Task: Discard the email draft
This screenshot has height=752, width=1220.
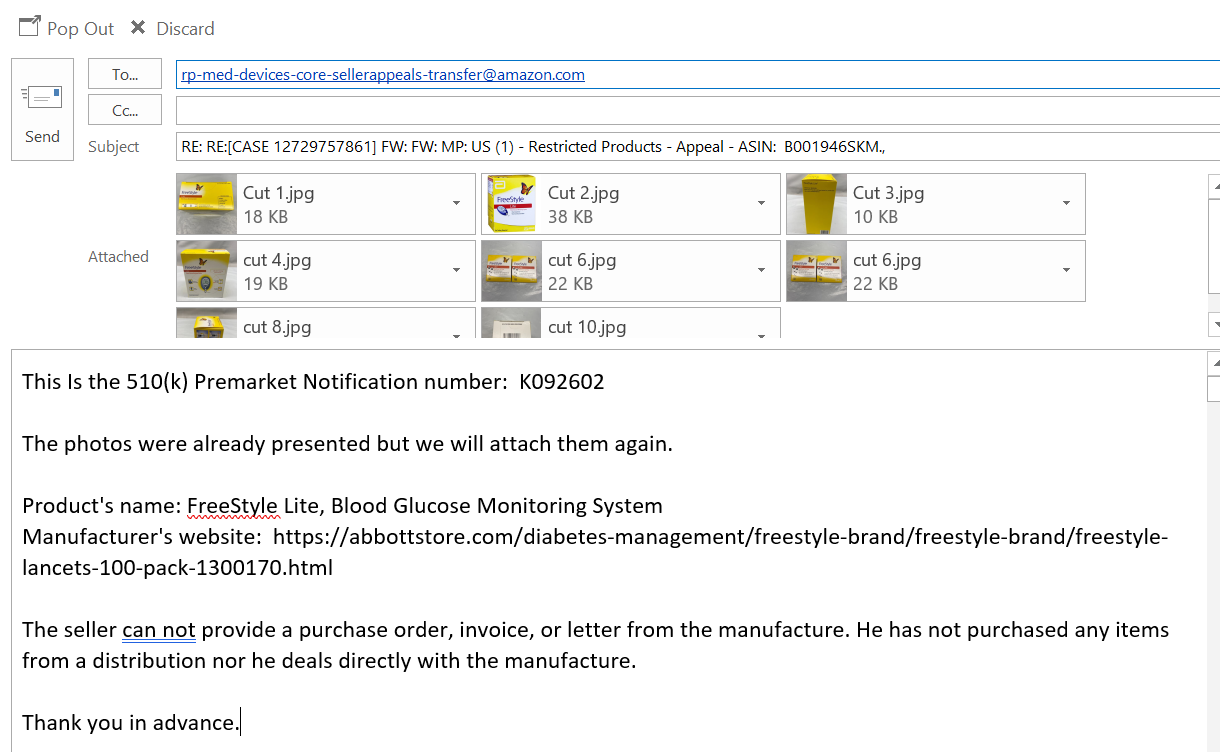Action: pos(173,28)
